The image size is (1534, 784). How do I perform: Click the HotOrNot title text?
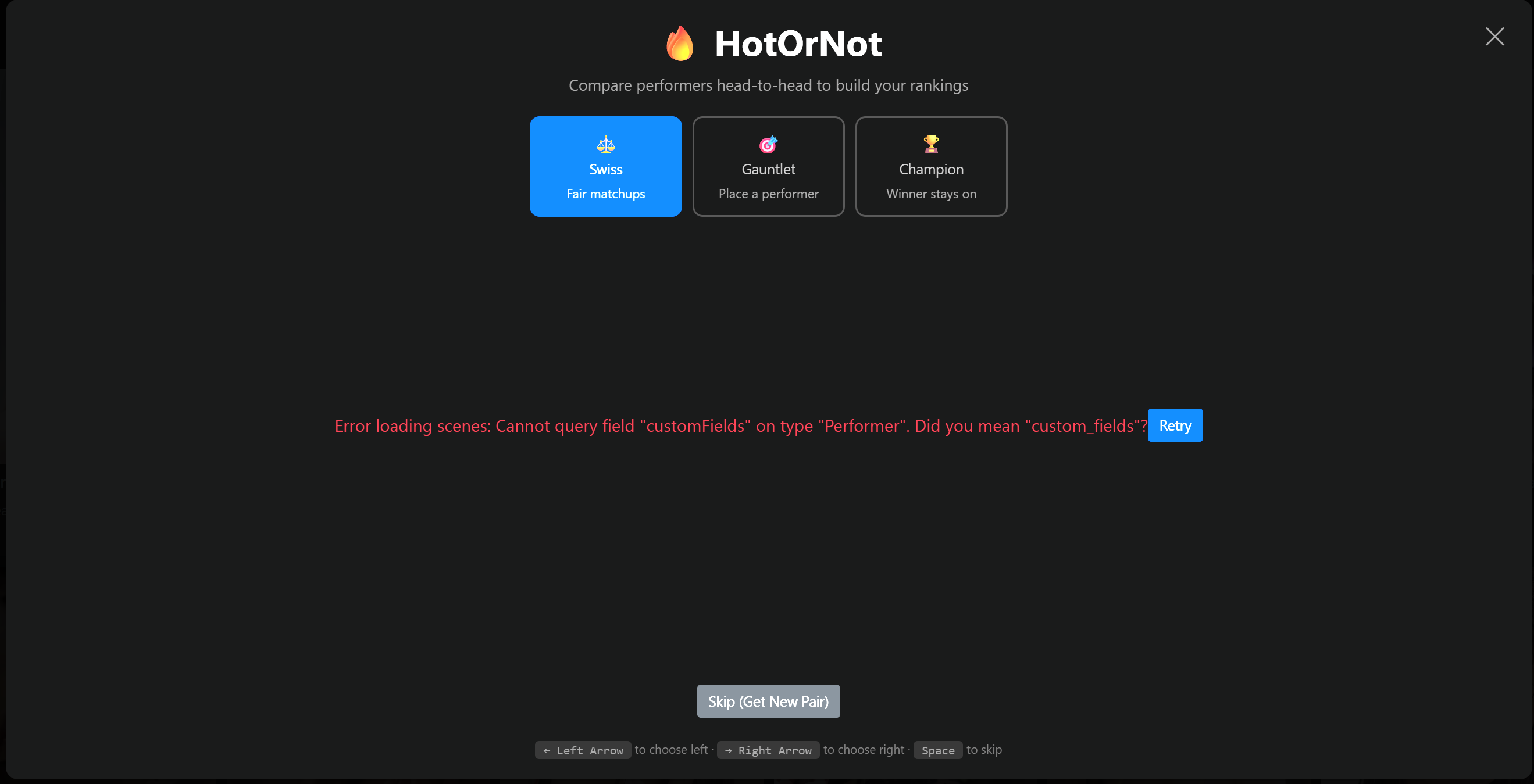pyautogui.click(x=798, y=44)
